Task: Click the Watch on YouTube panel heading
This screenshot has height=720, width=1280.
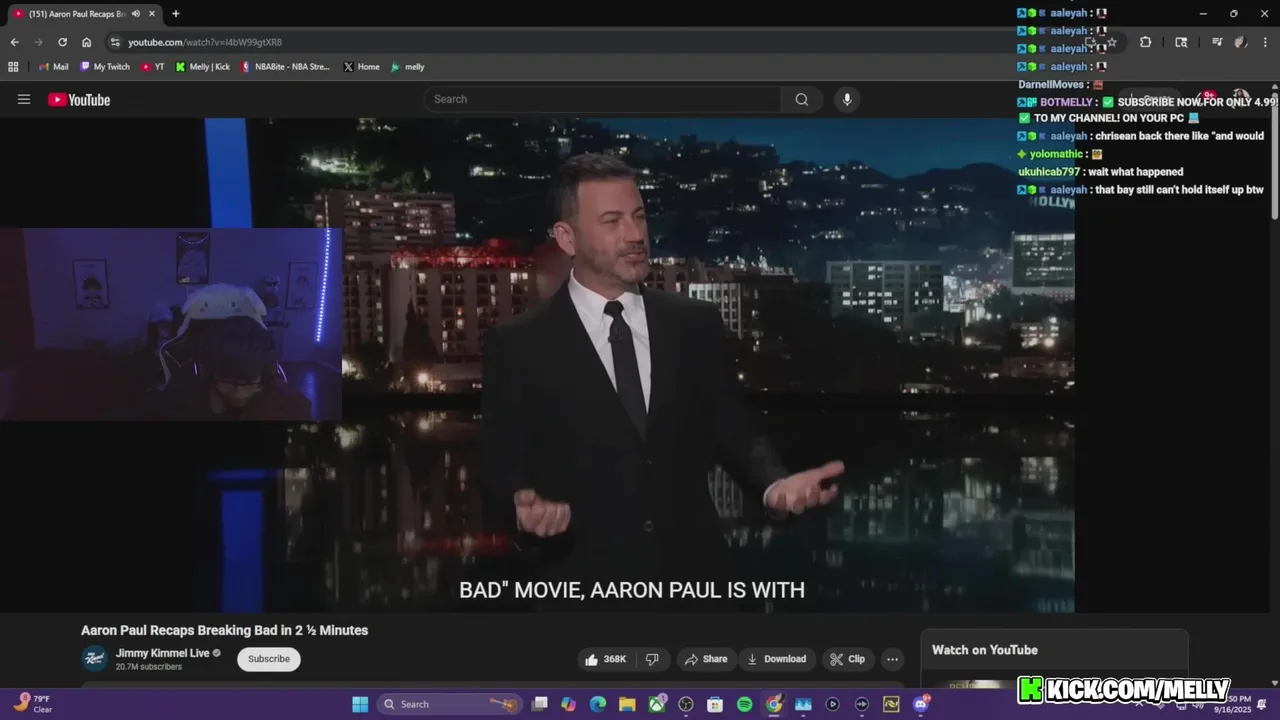Action: (984, 650)
